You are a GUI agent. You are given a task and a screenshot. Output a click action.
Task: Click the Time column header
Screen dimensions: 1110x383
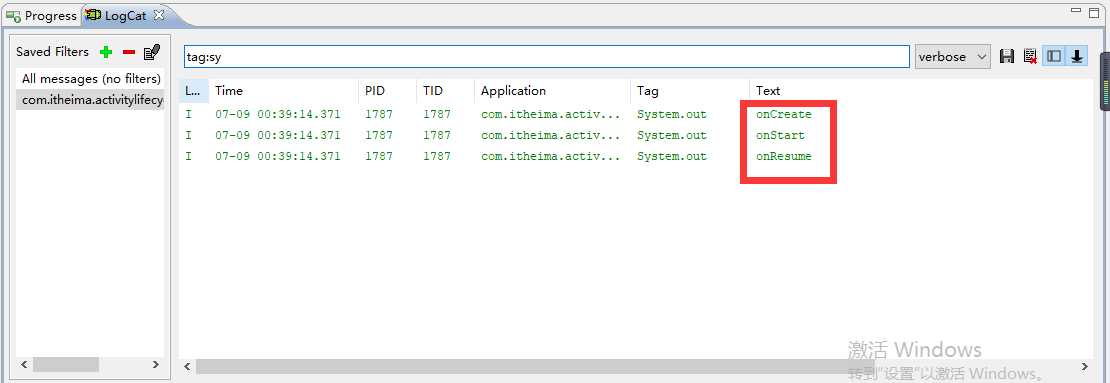point(283,91)
